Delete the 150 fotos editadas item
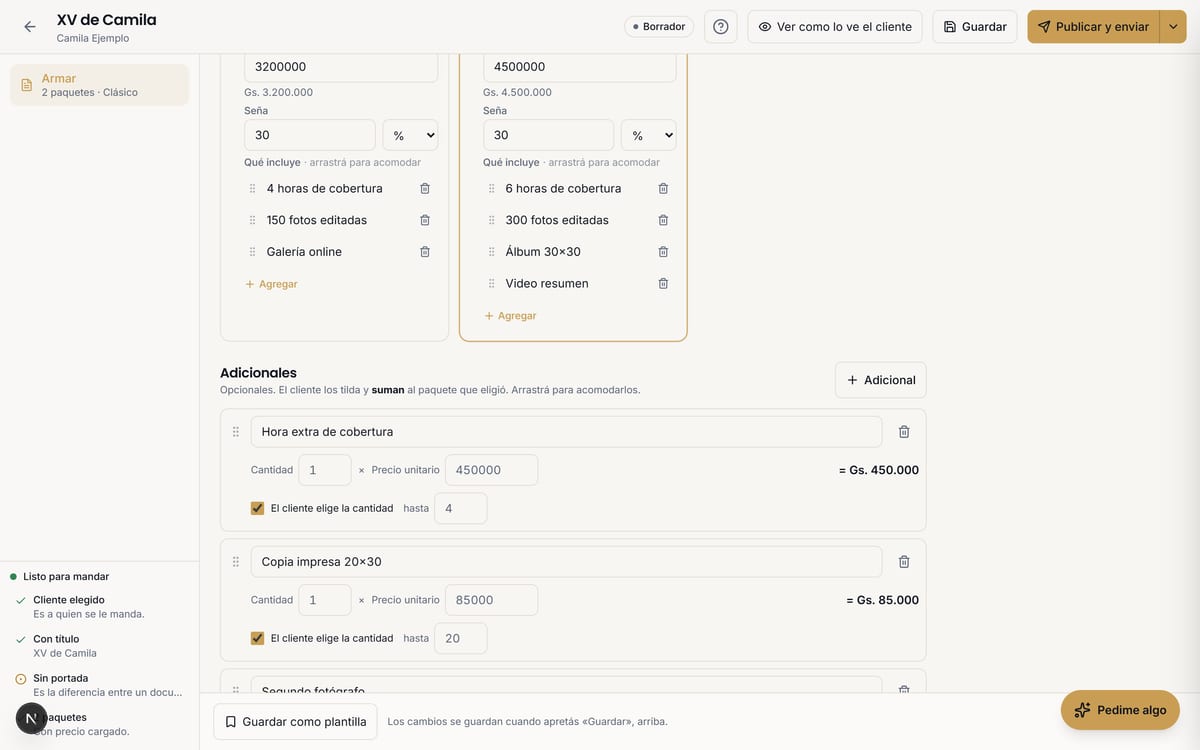 pos(425,220)
